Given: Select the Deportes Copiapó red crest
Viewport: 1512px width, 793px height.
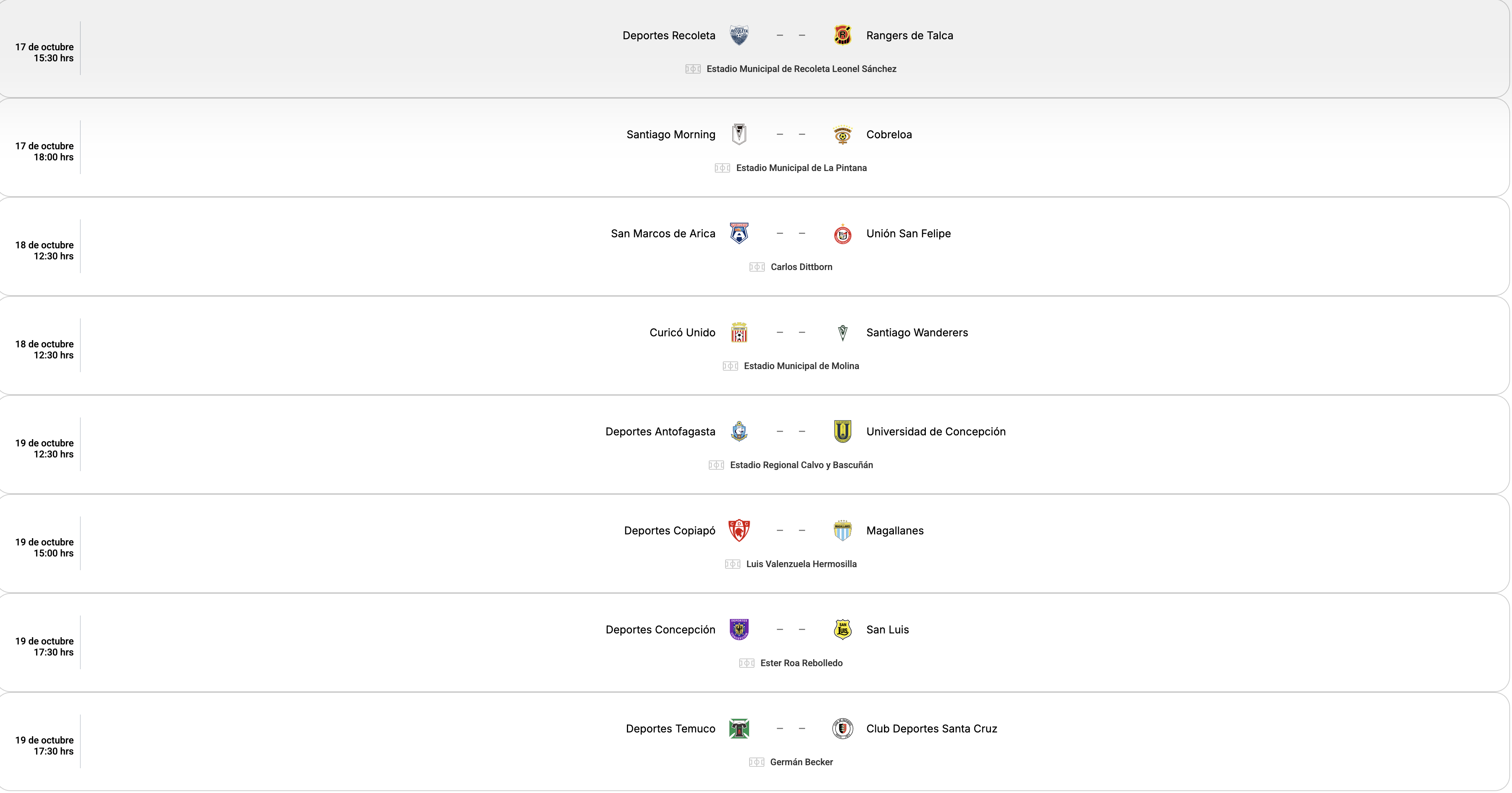Looking at the screenshot, I should click(x=739, y=531).
